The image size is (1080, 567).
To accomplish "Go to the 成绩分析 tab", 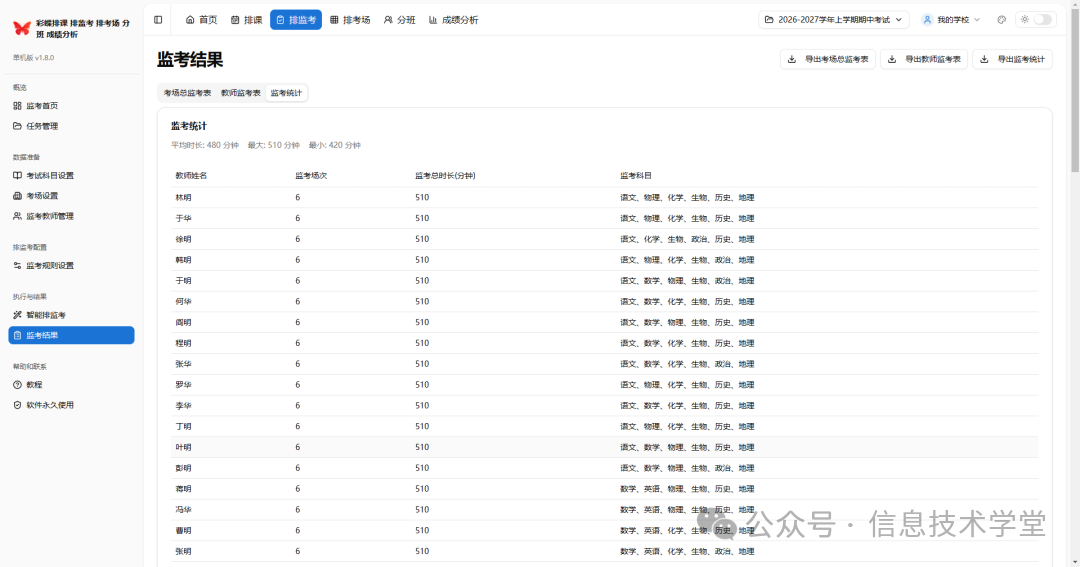I will point(453,20).
